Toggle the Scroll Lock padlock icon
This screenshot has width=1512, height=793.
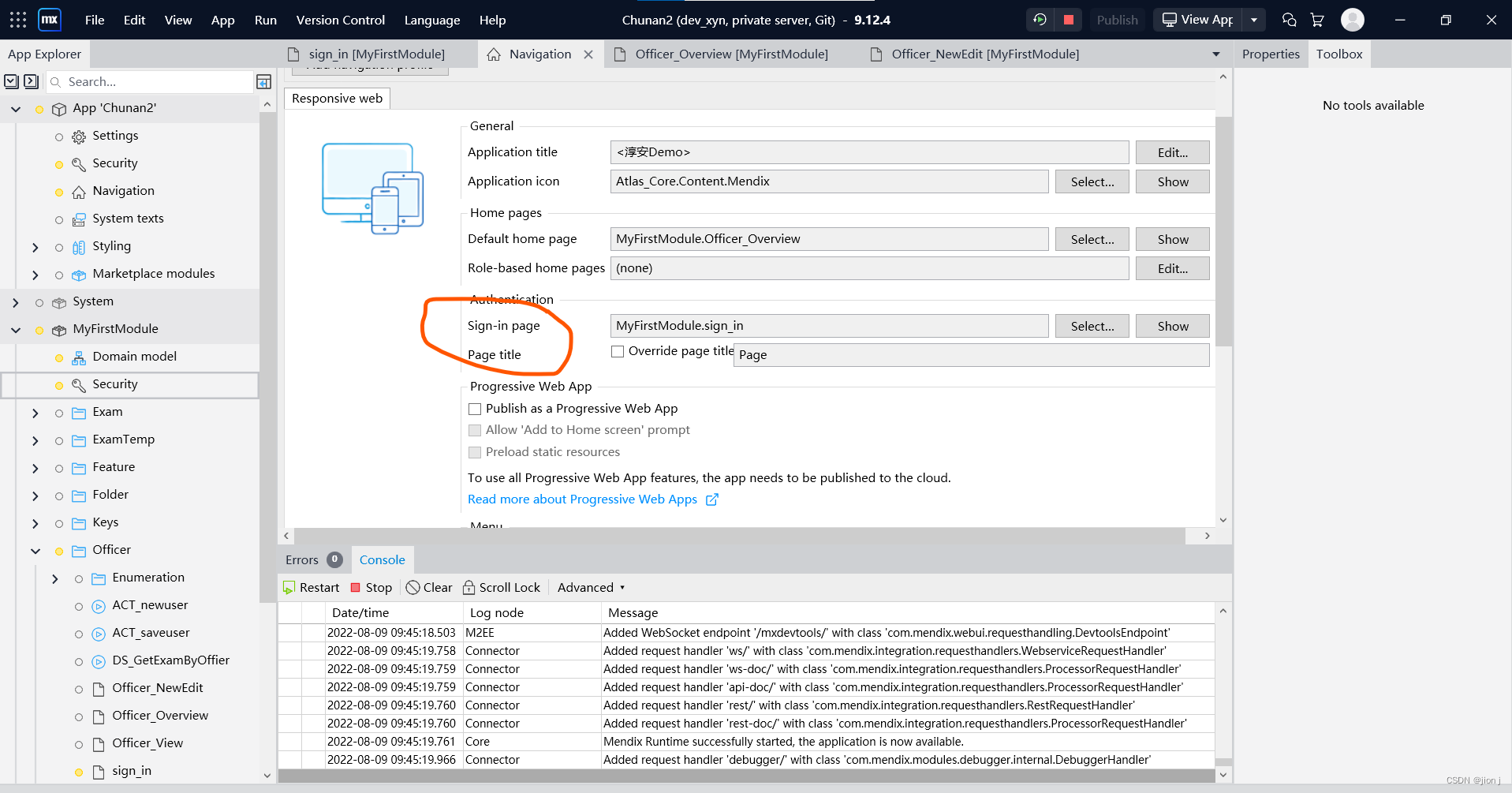coord(469,587)
